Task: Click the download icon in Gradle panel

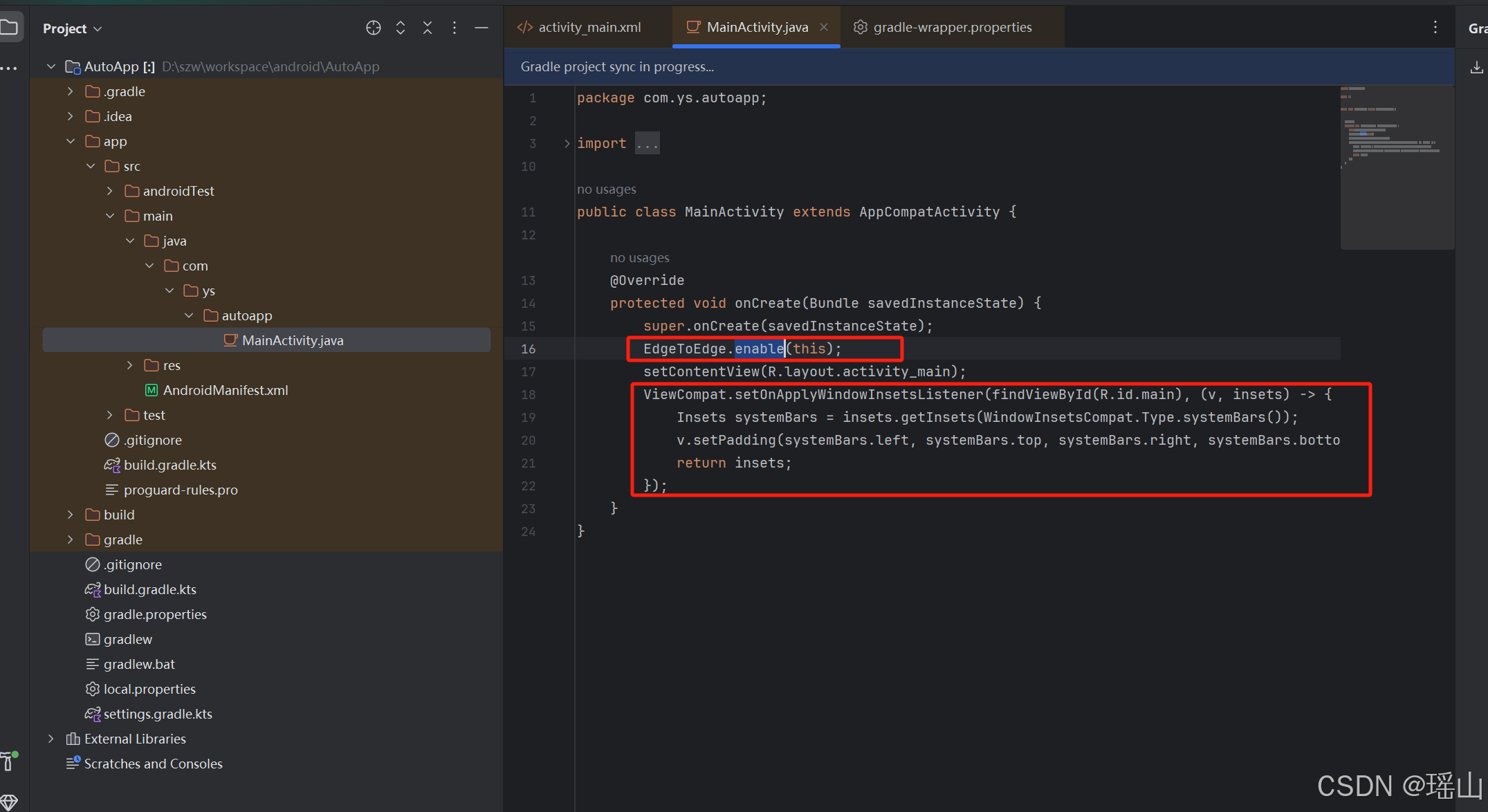Action: coord(1476,67)
